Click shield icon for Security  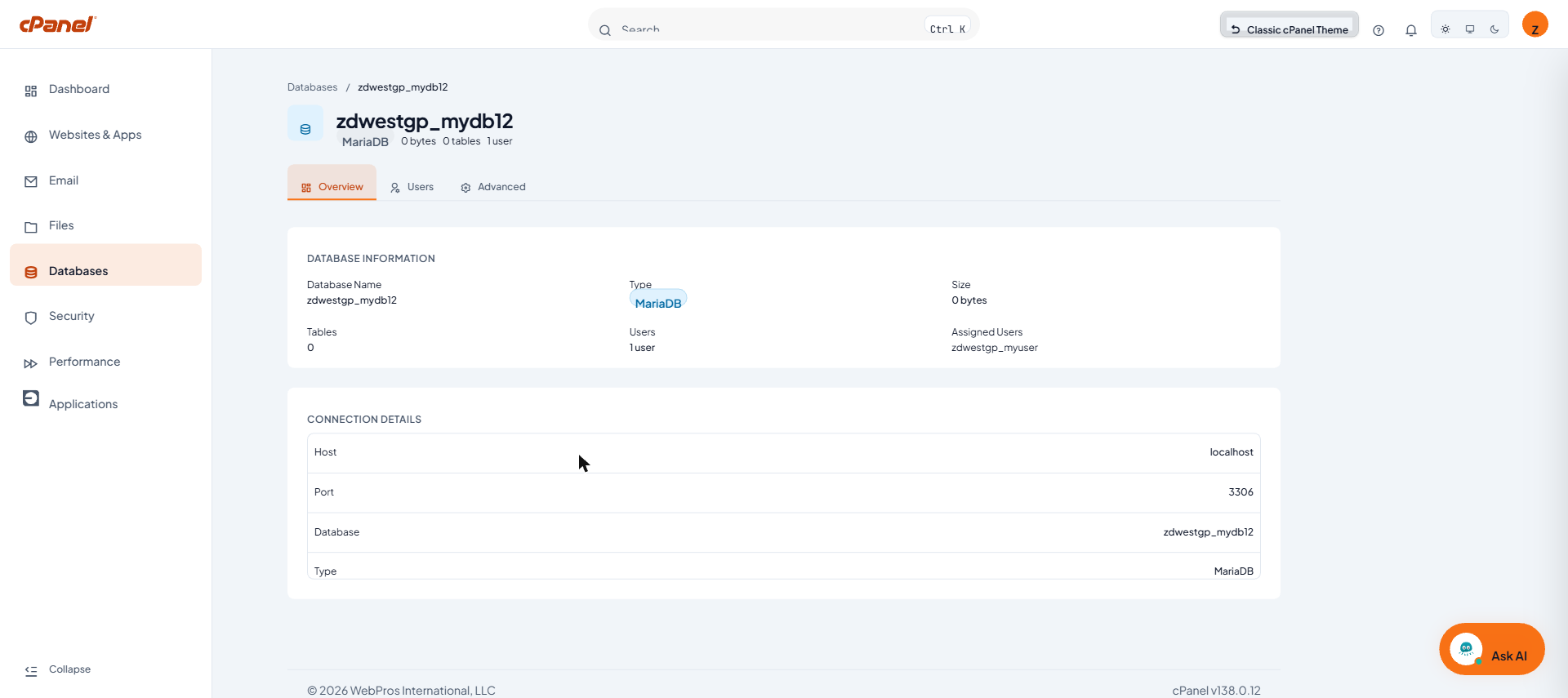coord(31,318)
